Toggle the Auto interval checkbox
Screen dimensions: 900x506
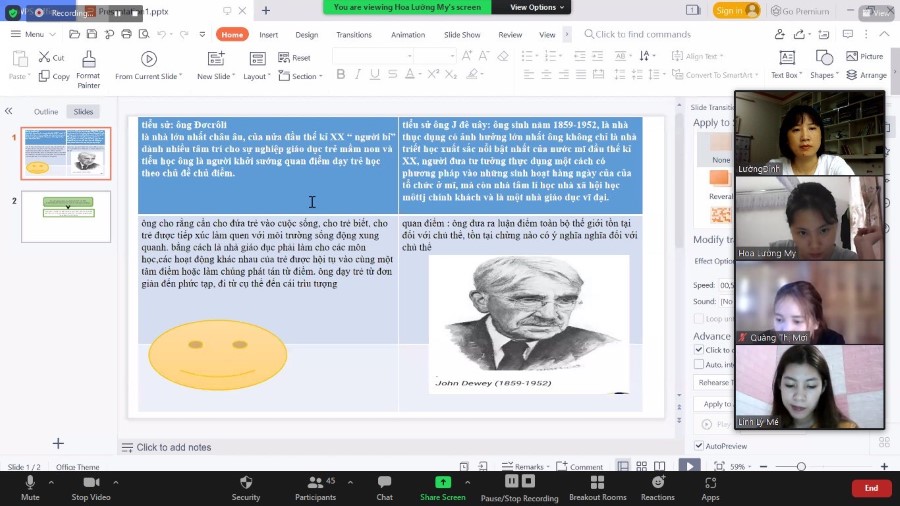pyautogui.click(x=699, y=364)
